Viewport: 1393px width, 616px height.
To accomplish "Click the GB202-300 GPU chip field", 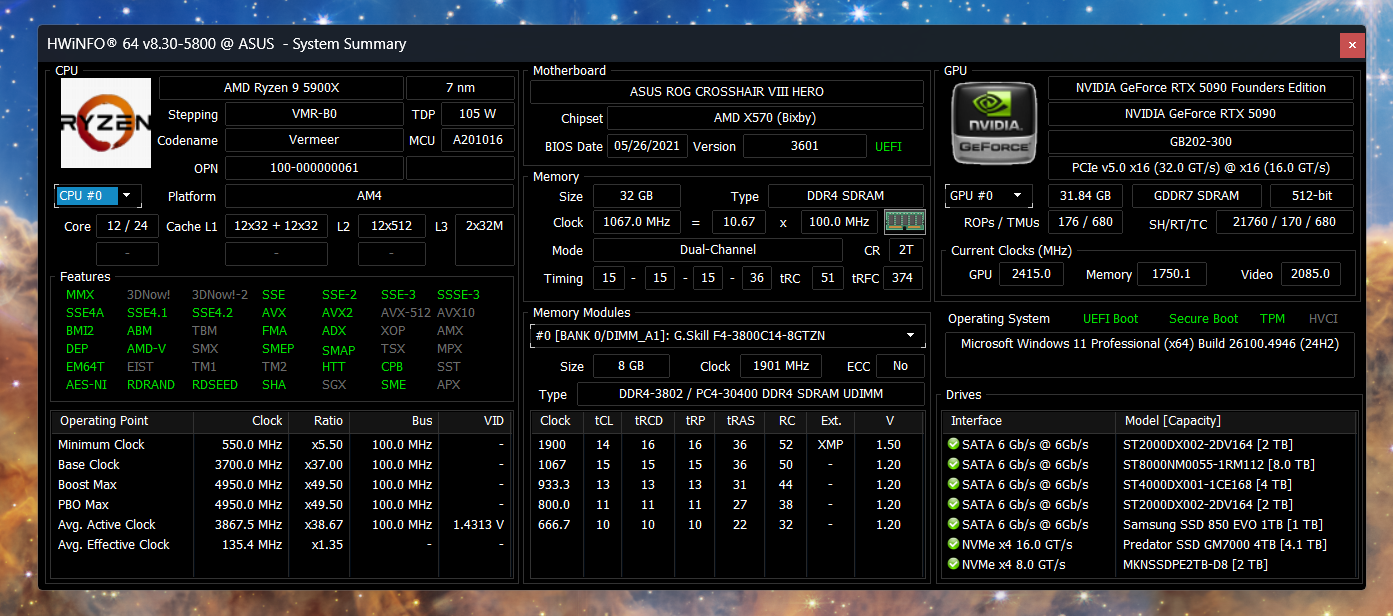I will point(1201,142).
